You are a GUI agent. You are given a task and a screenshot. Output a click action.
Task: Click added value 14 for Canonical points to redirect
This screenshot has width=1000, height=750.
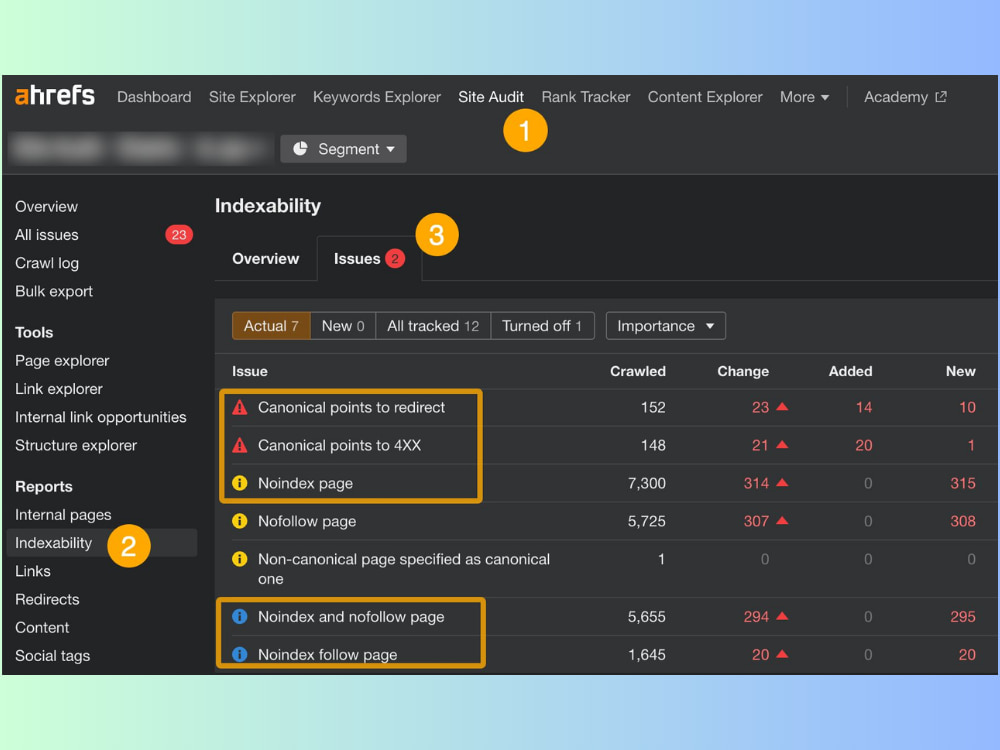(864, 408)
